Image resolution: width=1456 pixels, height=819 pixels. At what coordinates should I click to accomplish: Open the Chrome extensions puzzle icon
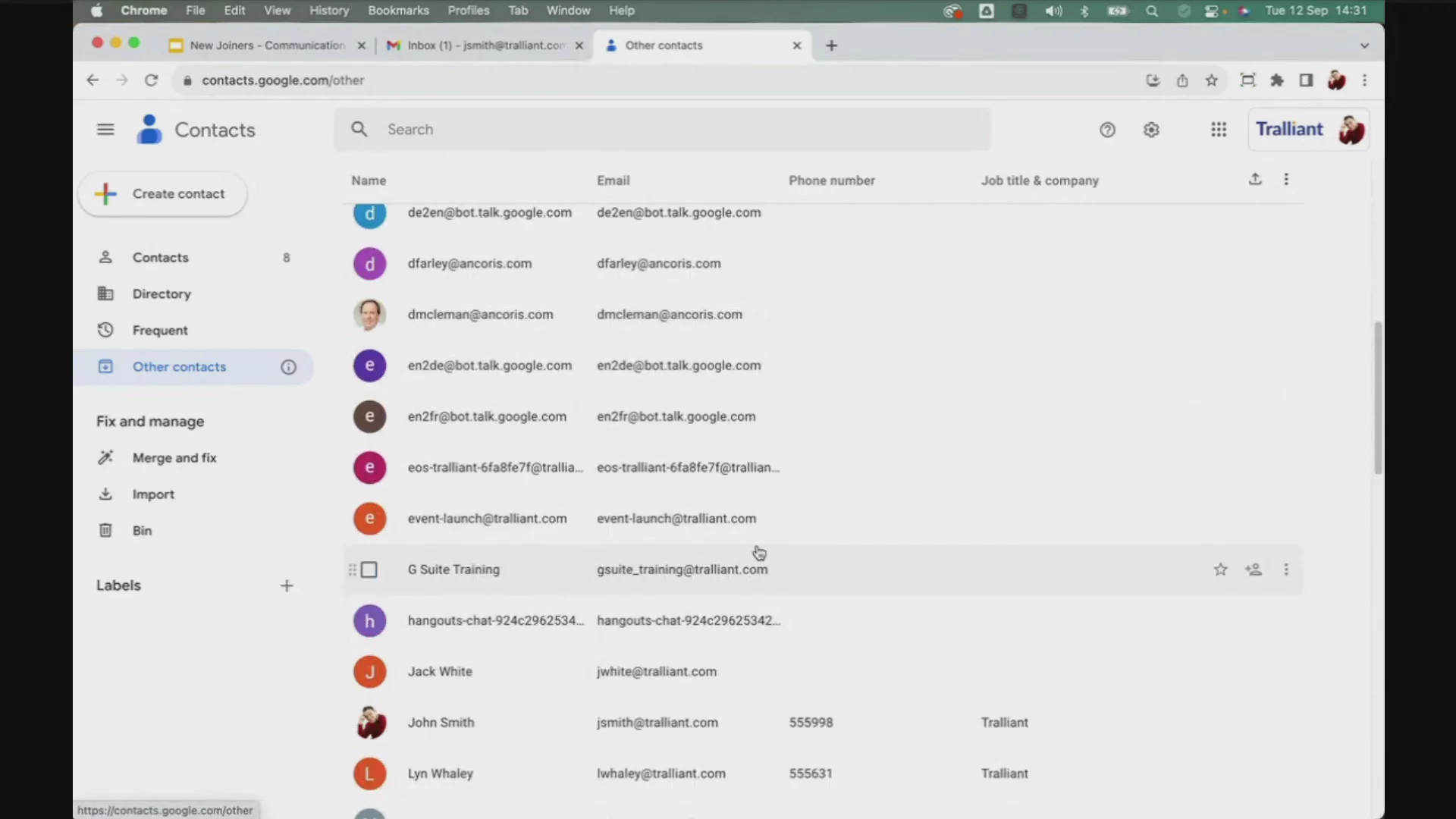1277,80
